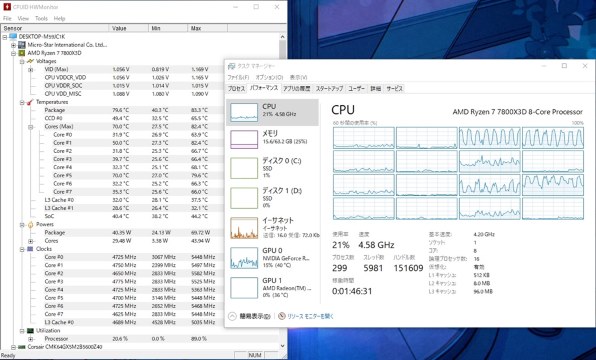Viewport: 596px width, 360px height.
Task: Switch to the サービス tab
Action: (x=394, y=88)
